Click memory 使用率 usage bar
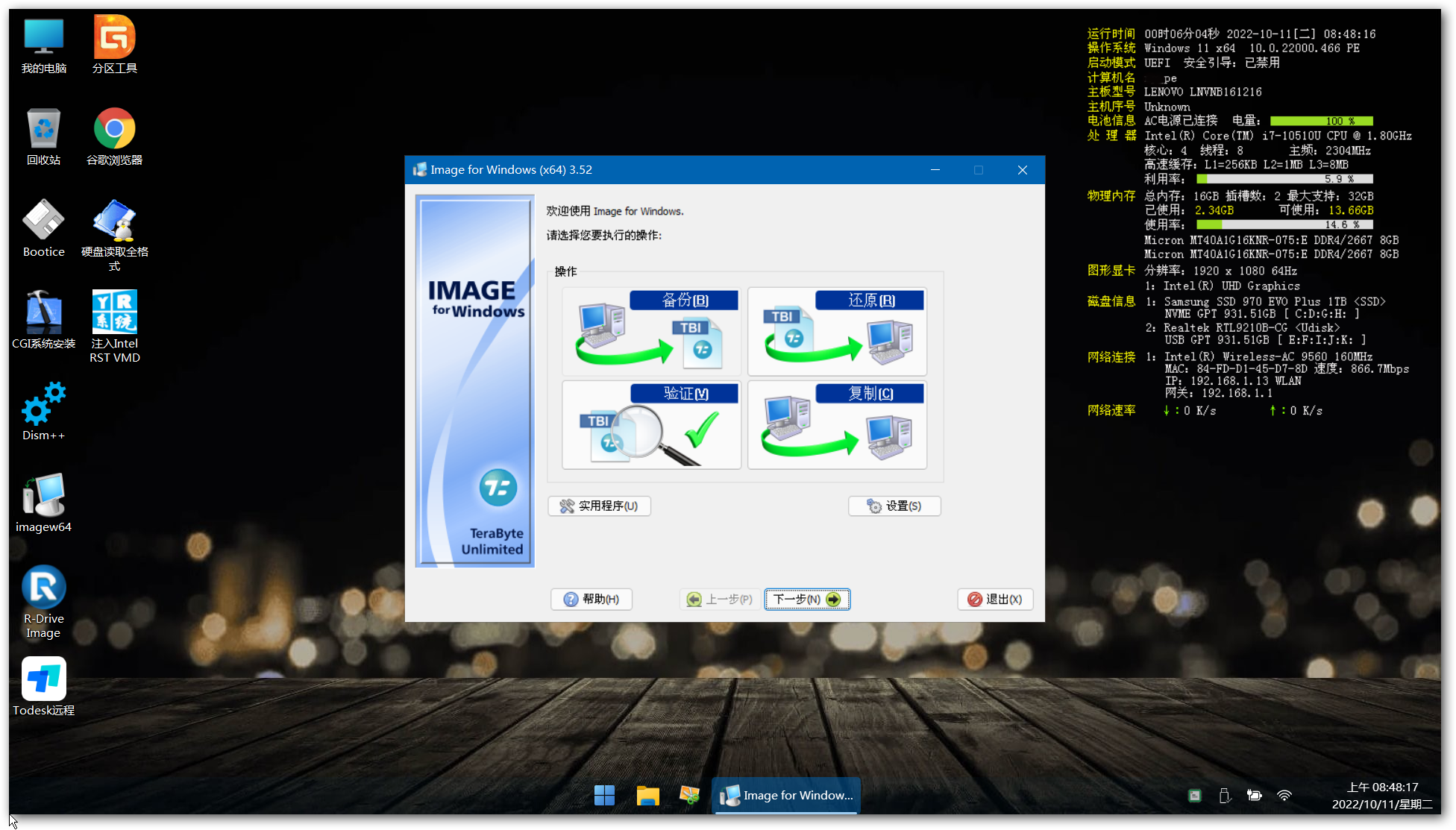1456x830 pixels. pos(1284,224)
